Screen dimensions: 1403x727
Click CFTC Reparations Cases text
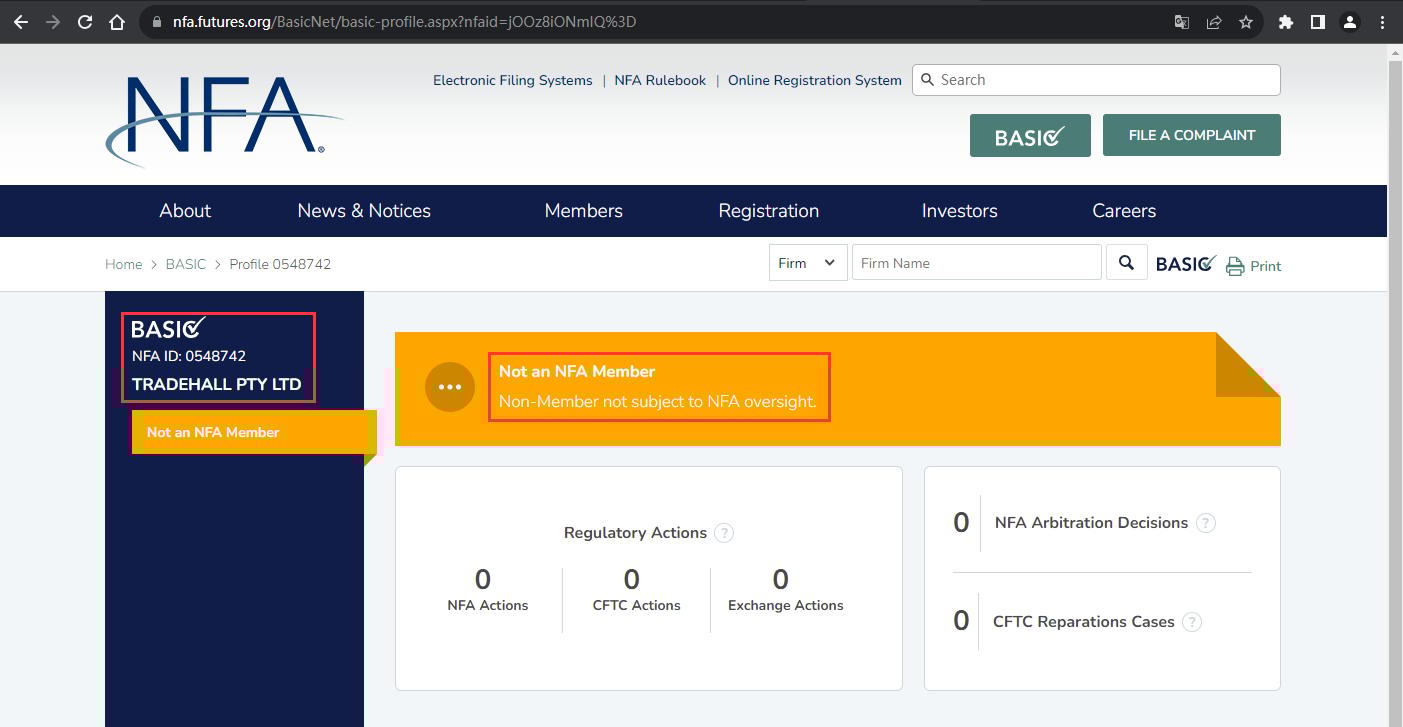[x=1084, y=622]
